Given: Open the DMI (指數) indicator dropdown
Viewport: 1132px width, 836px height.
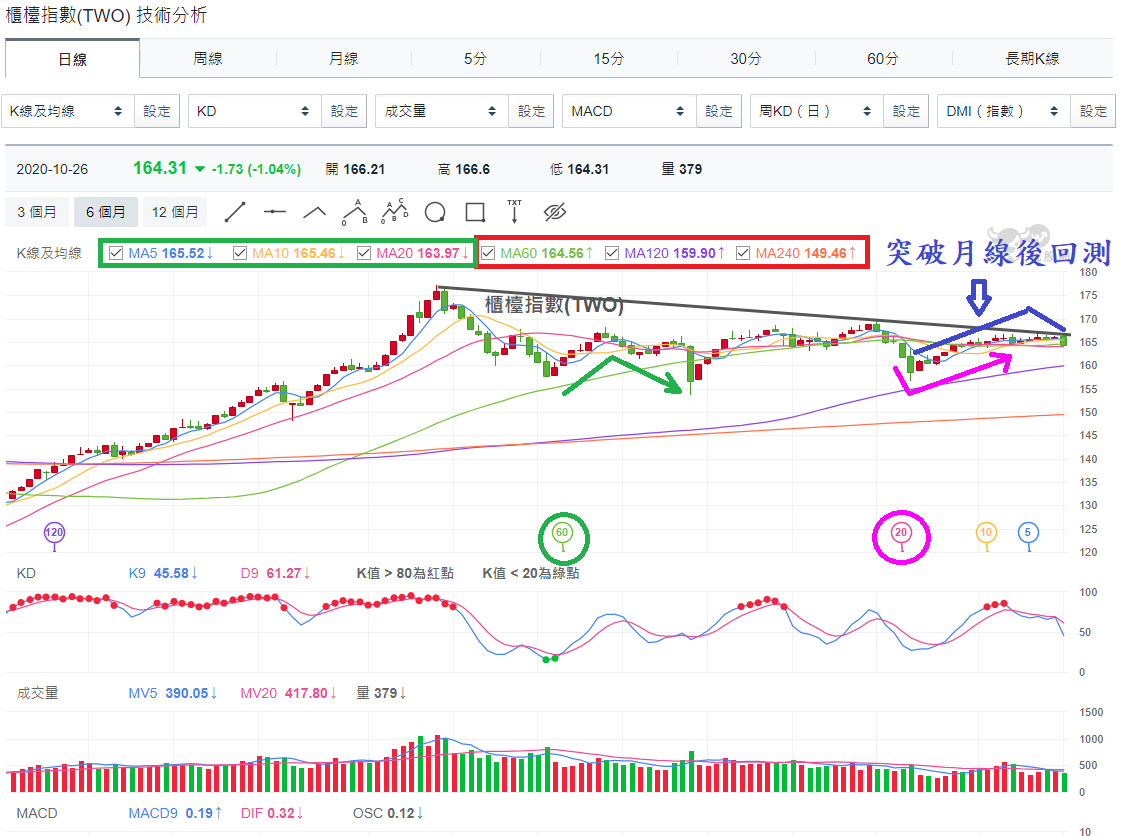Looking at the screenshot, I should click(1003, 111).
